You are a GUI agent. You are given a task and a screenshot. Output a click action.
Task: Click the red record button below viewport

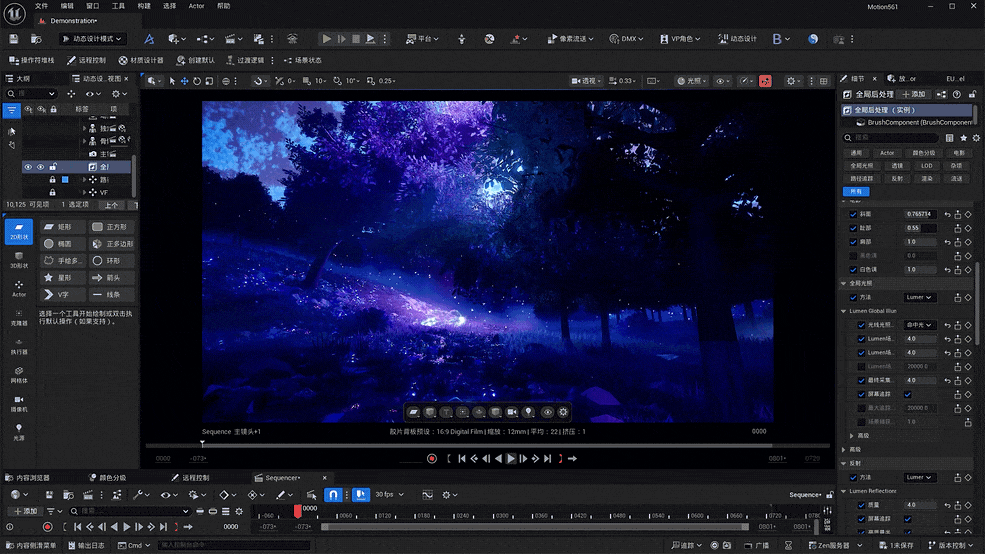[x=432, y=459]
